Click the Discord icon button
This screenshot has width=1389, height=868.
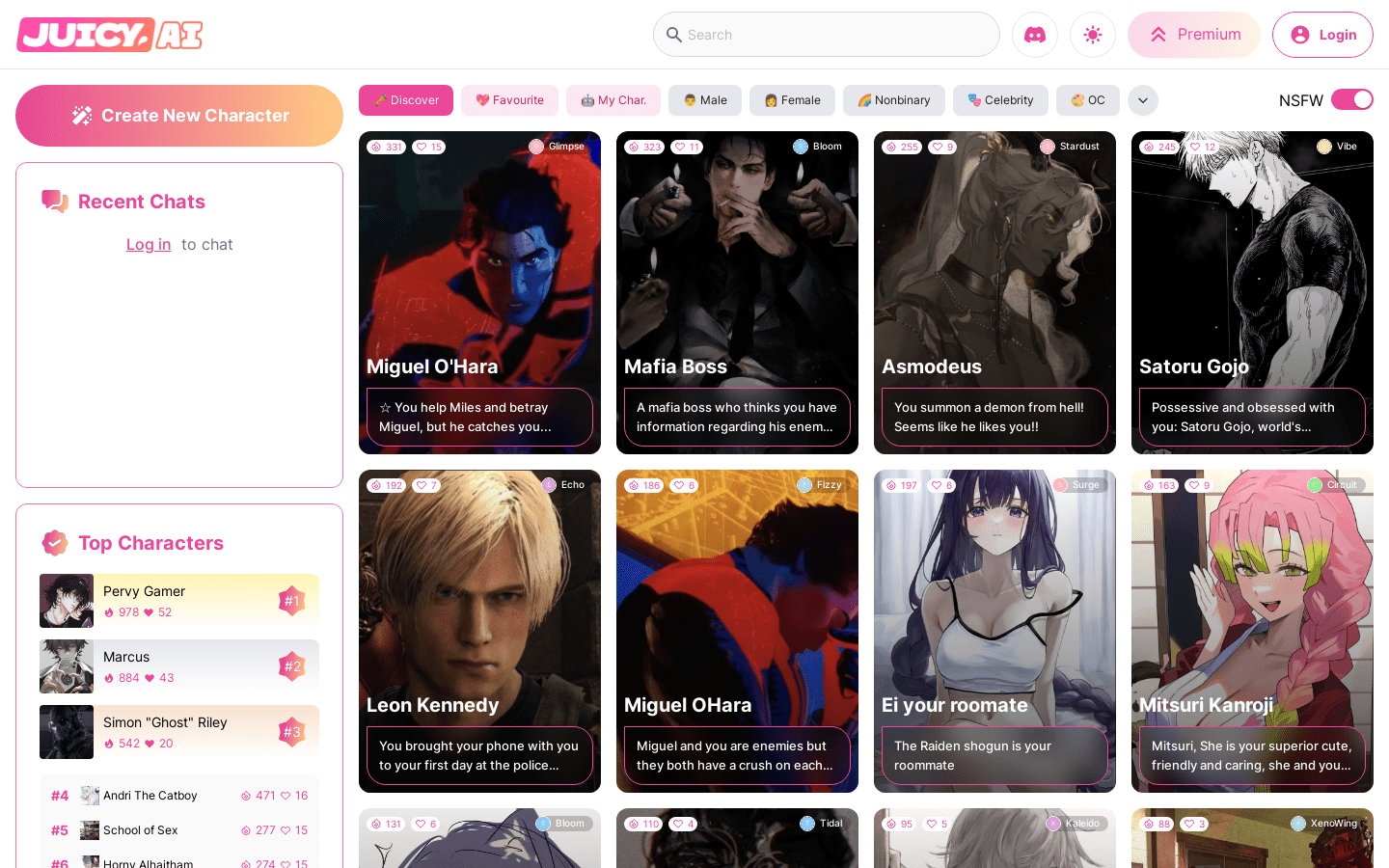tap(1034, 35)
